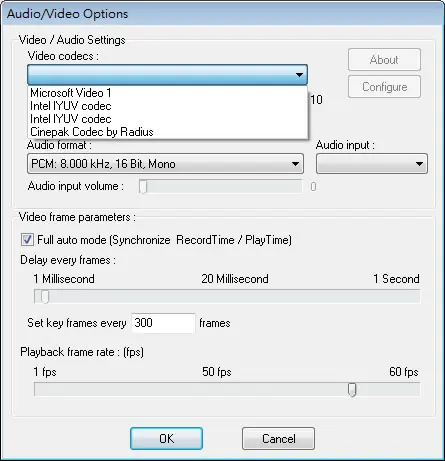Click delay slider track below 1 Second label
Screen dimensions: 445x461
pos(396,296)
